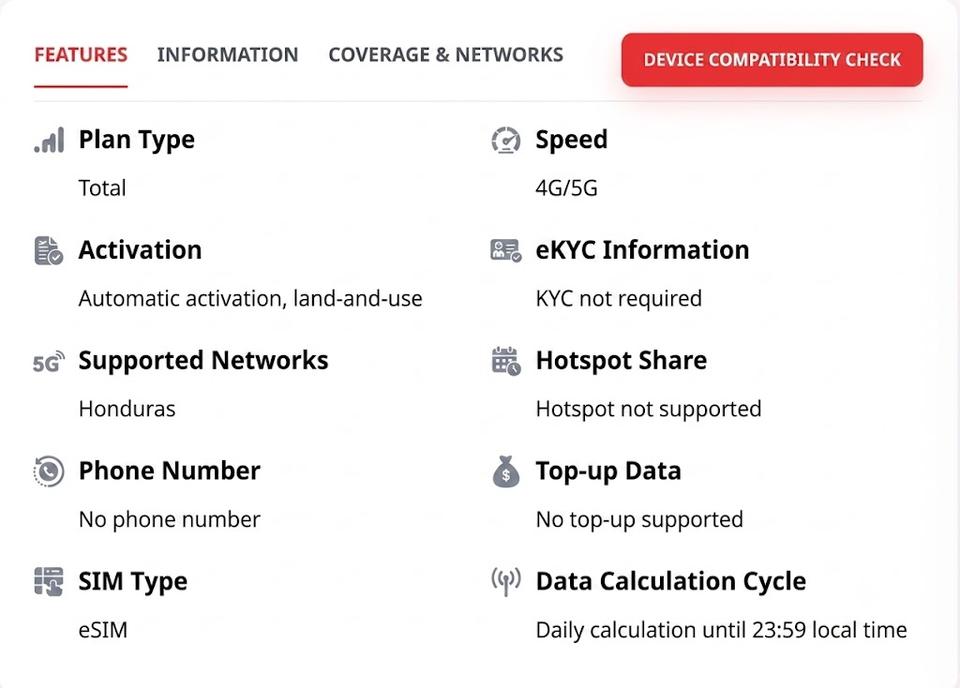The image size is (960, 688).
Task: Open the Coverage & Networks tab
Action: [x=446, y=55]
